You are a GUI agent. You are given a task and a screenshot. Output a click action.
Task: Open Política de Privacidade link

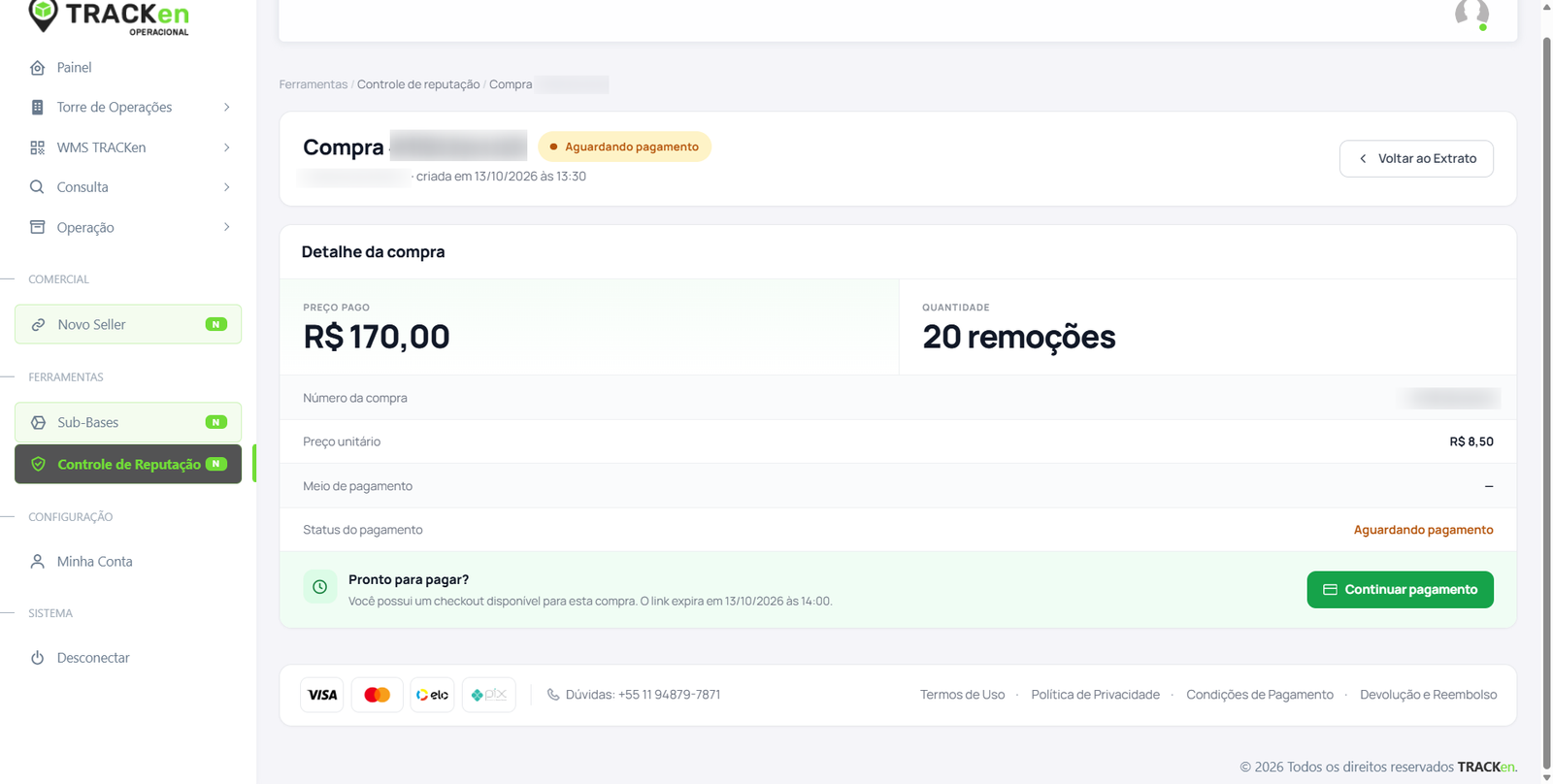click(x=1095, y=695)
